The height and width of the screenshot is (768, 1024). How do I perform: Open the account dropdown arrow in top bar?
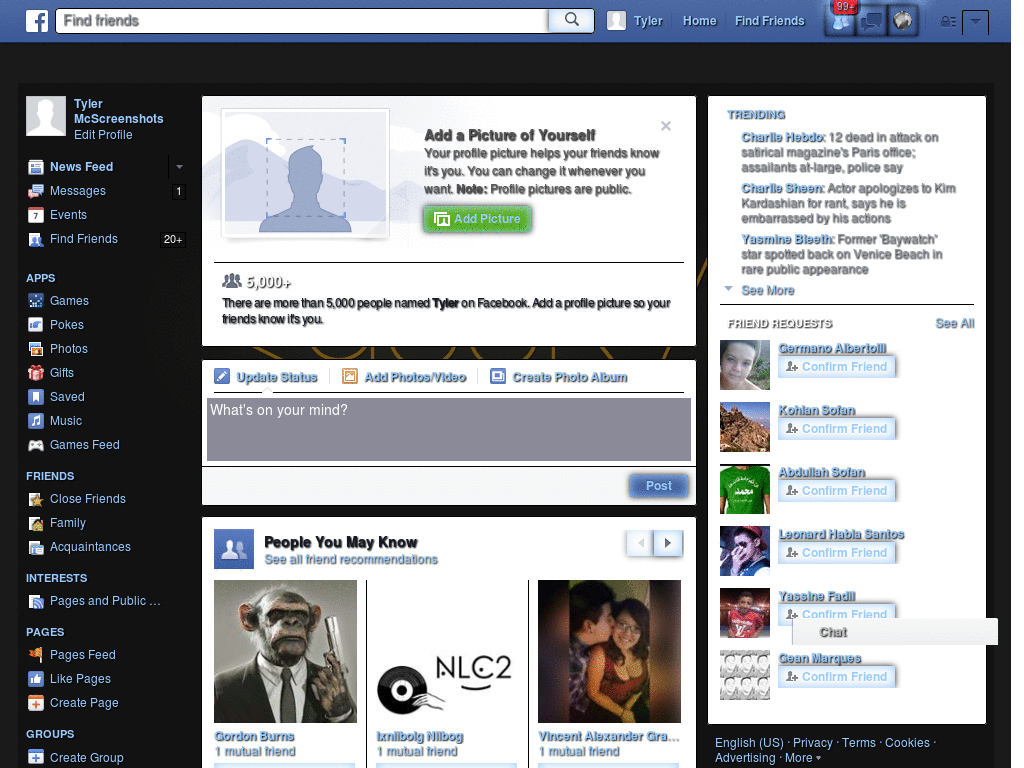pos(975,22)
